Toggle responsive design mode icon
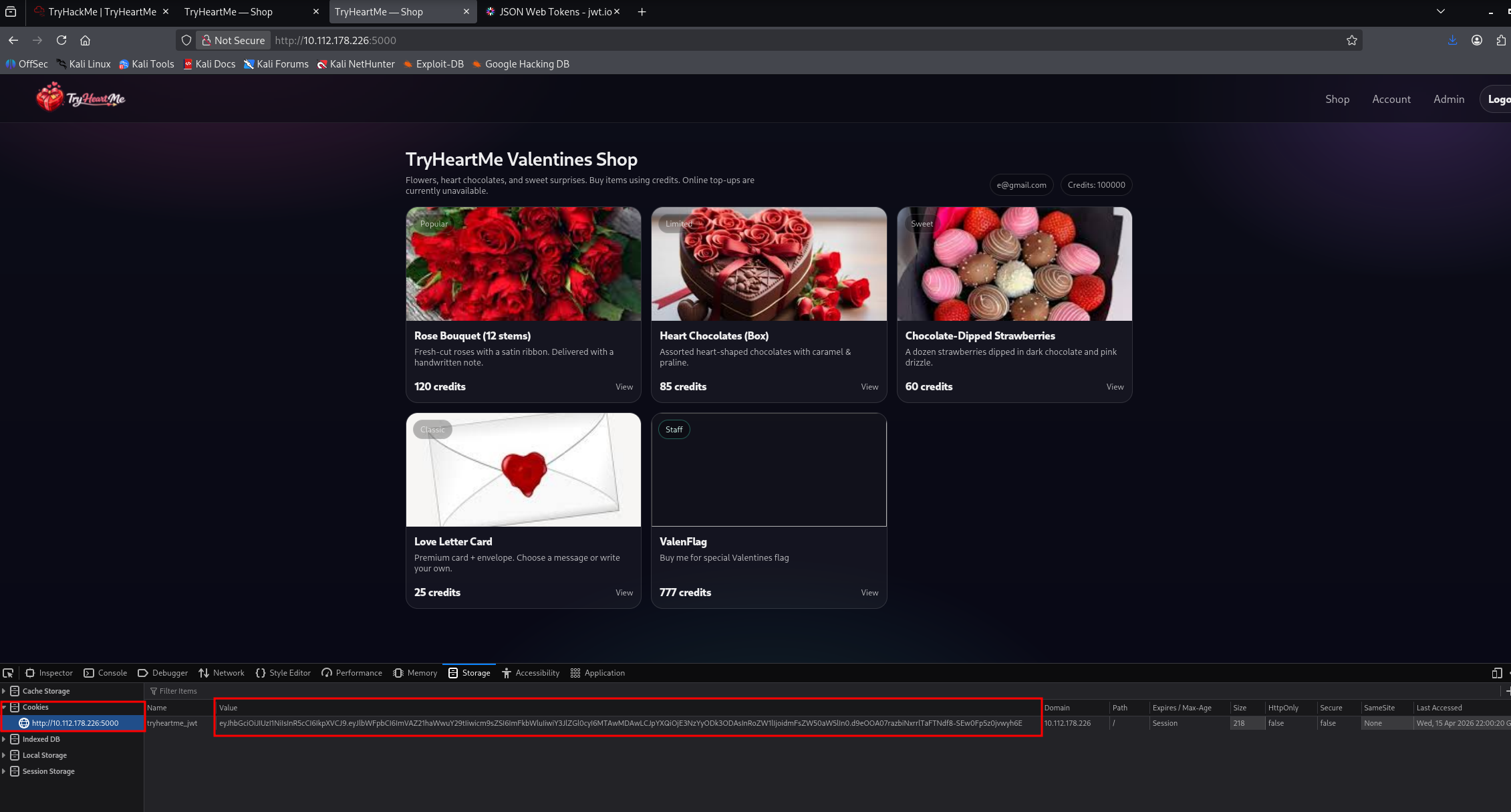 1497,673
